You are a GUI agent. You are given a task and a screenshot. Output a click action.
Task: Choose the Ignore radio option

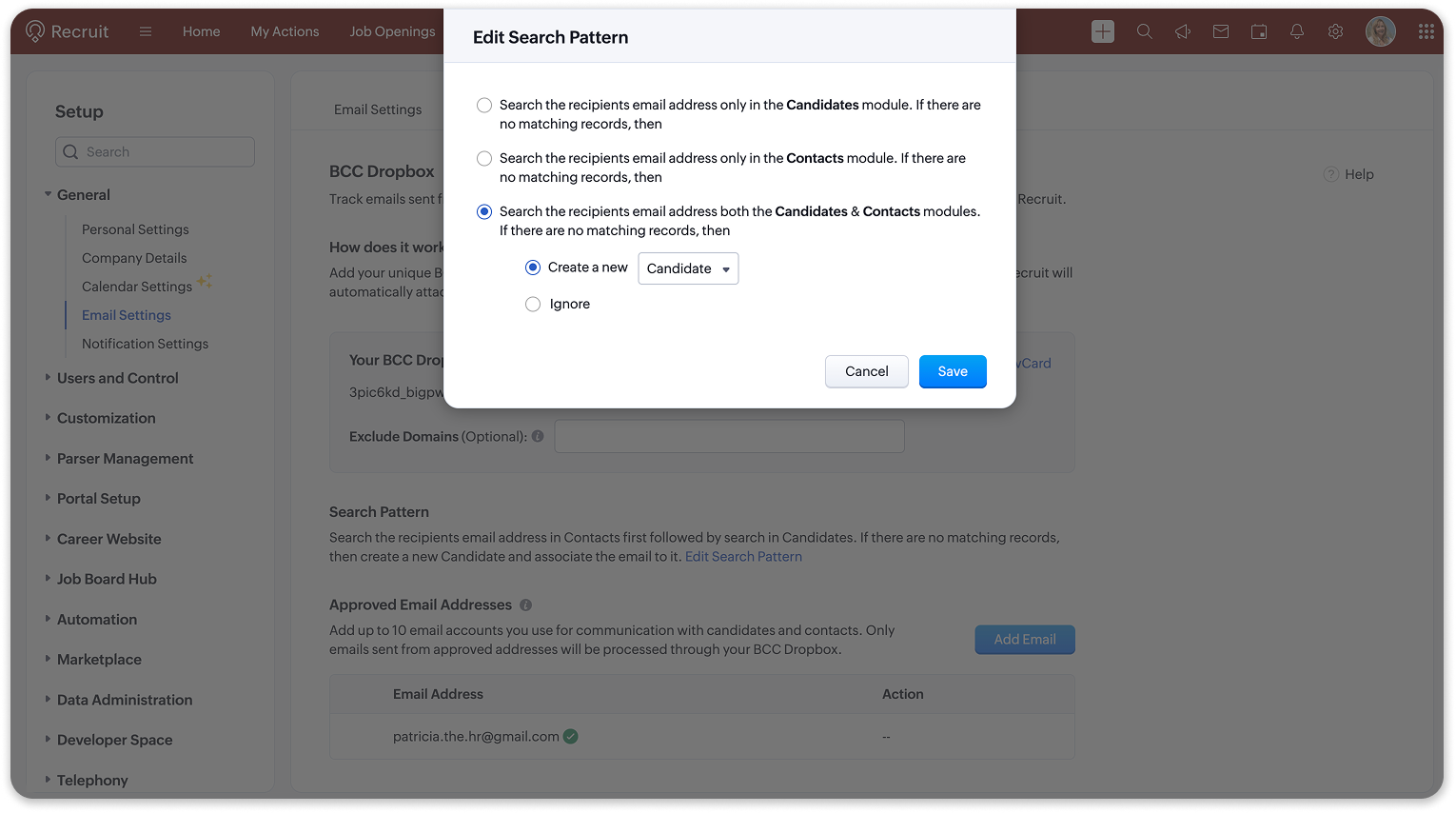pyautogui.click(x=533, y=305)
